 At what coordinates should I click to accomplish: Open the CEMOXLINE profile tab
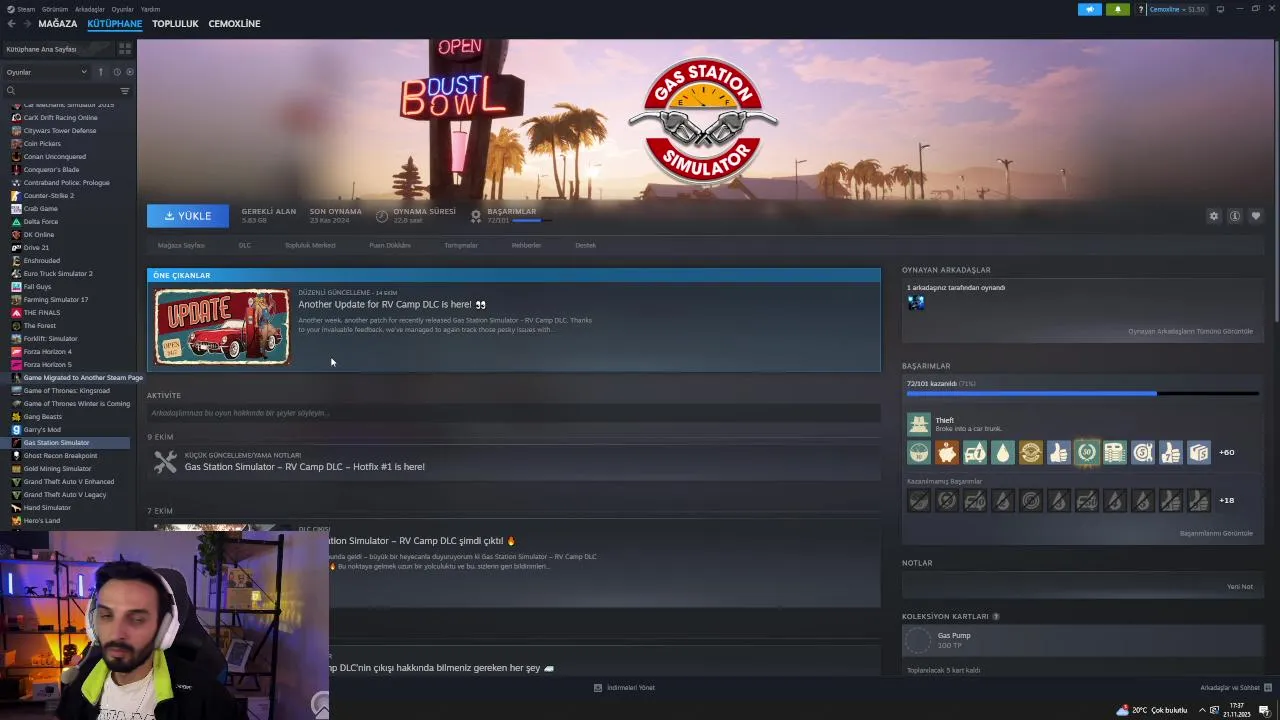pos(234,24)
